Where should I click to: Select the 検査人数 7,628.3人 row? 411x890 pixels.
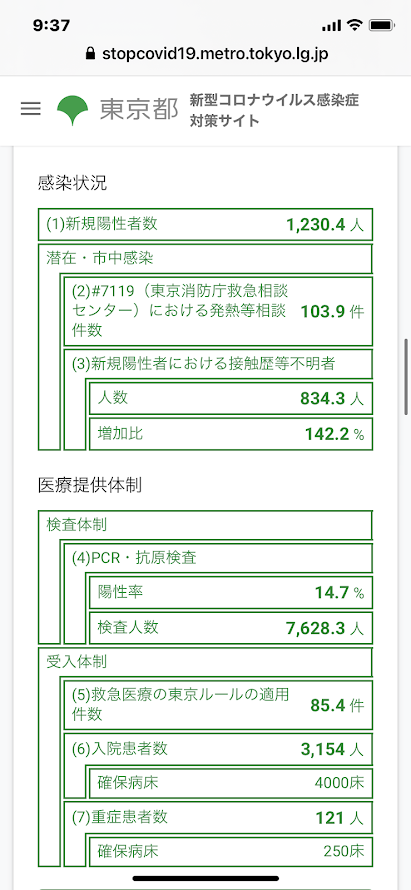click(231, 627)
